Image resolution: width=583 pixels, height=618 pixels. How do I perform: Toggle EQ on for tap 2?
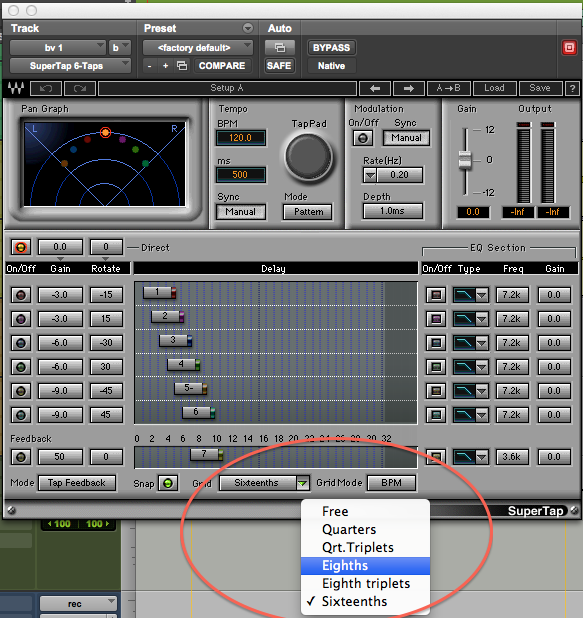(436, 319)
